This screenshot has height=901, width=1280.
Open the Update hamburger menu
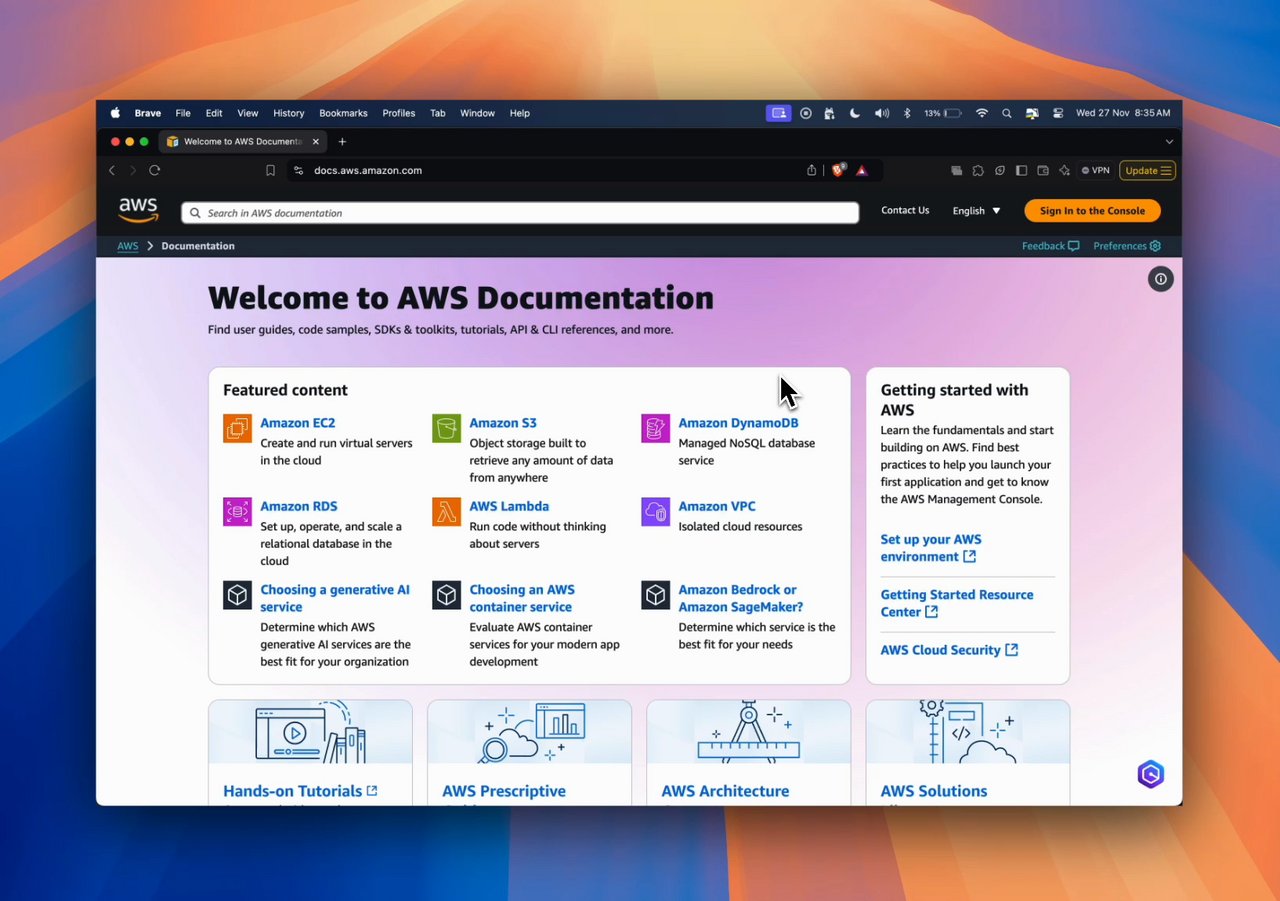1148,170
